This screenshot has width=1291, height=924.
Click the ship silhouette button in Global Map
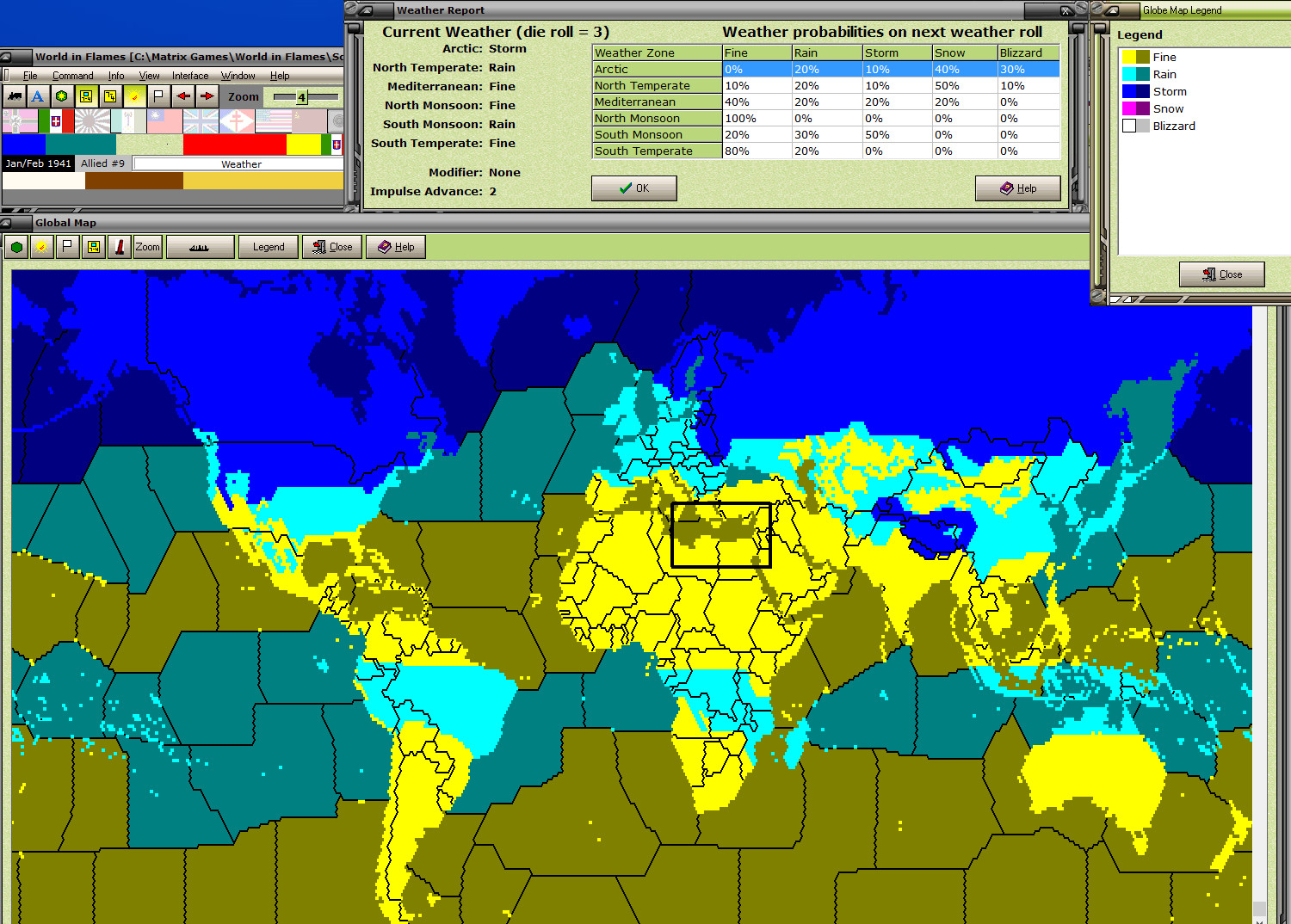pyautogui.click(x=200, y=248)
